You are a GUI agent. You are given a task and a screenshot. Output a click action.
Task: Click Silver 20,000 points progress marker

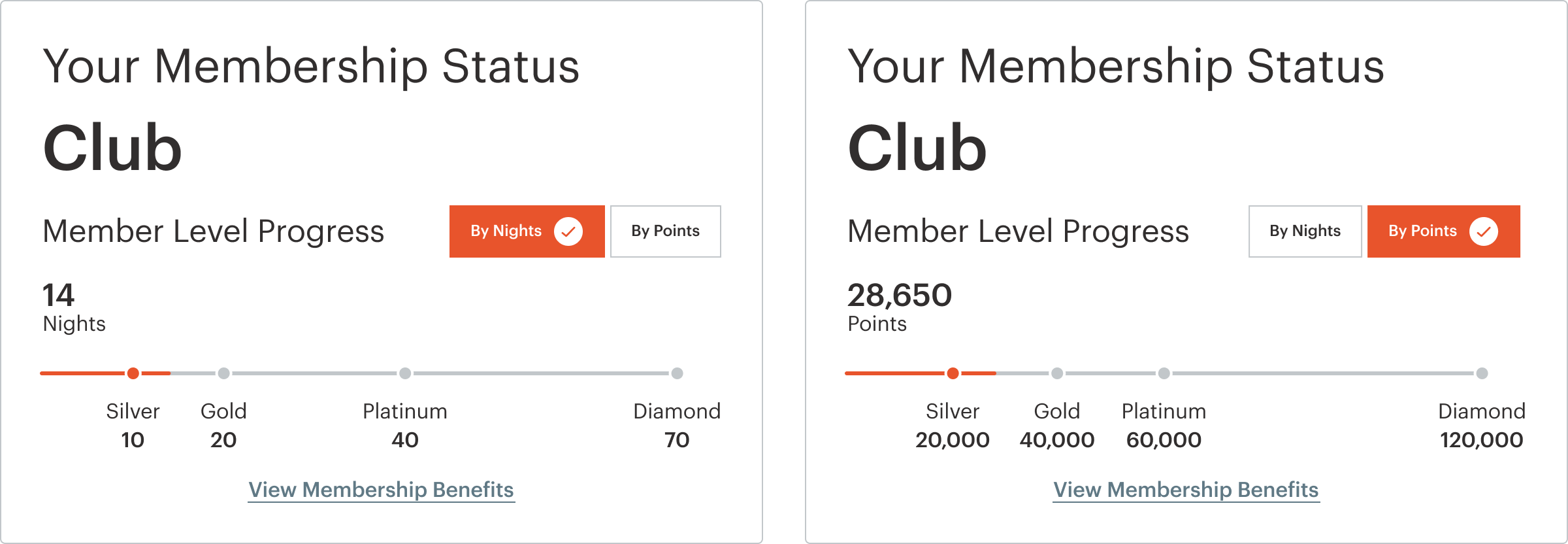(953, 373)
